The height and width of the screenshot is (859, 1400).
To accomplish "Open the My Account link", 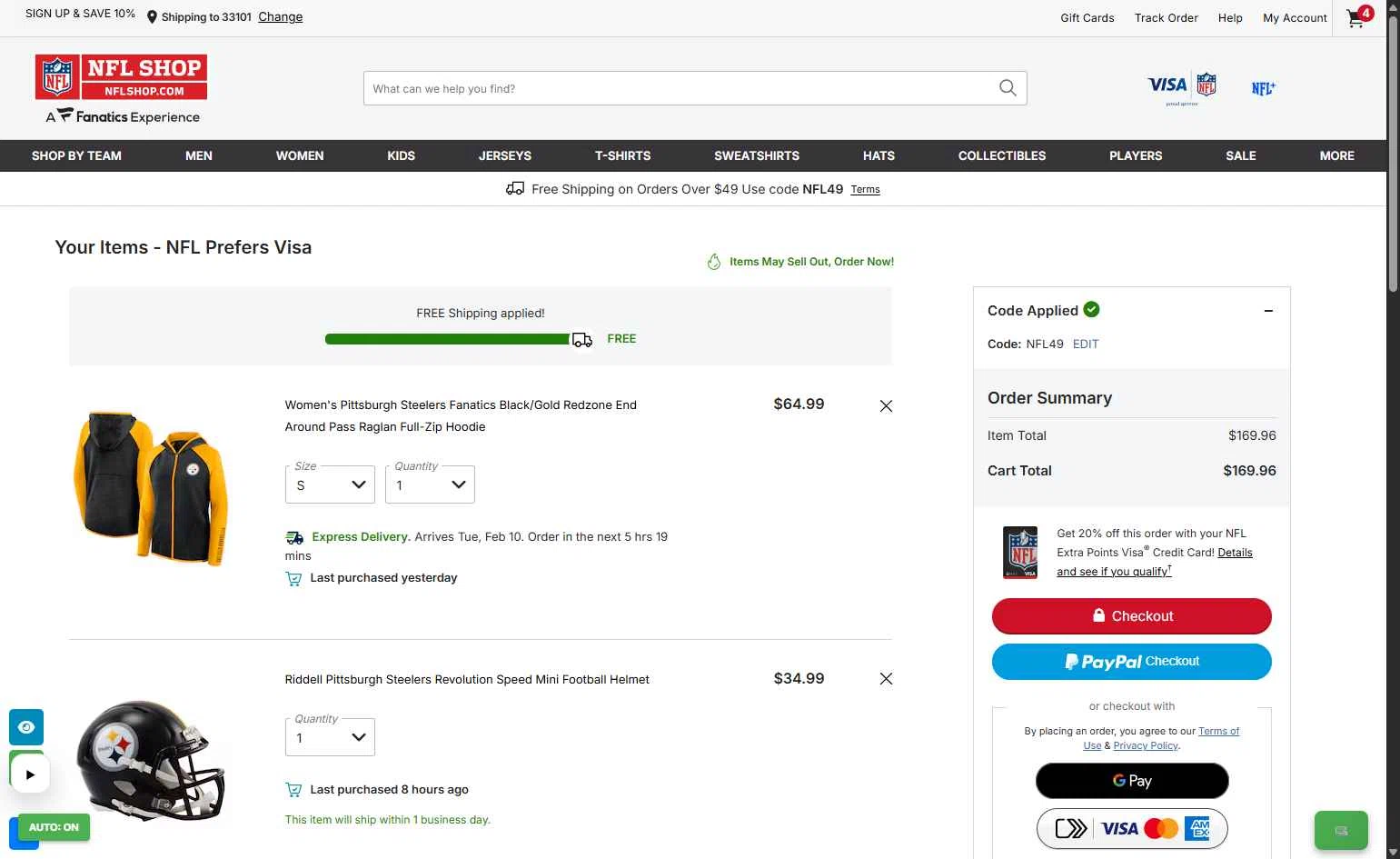I will point(1295,18).
